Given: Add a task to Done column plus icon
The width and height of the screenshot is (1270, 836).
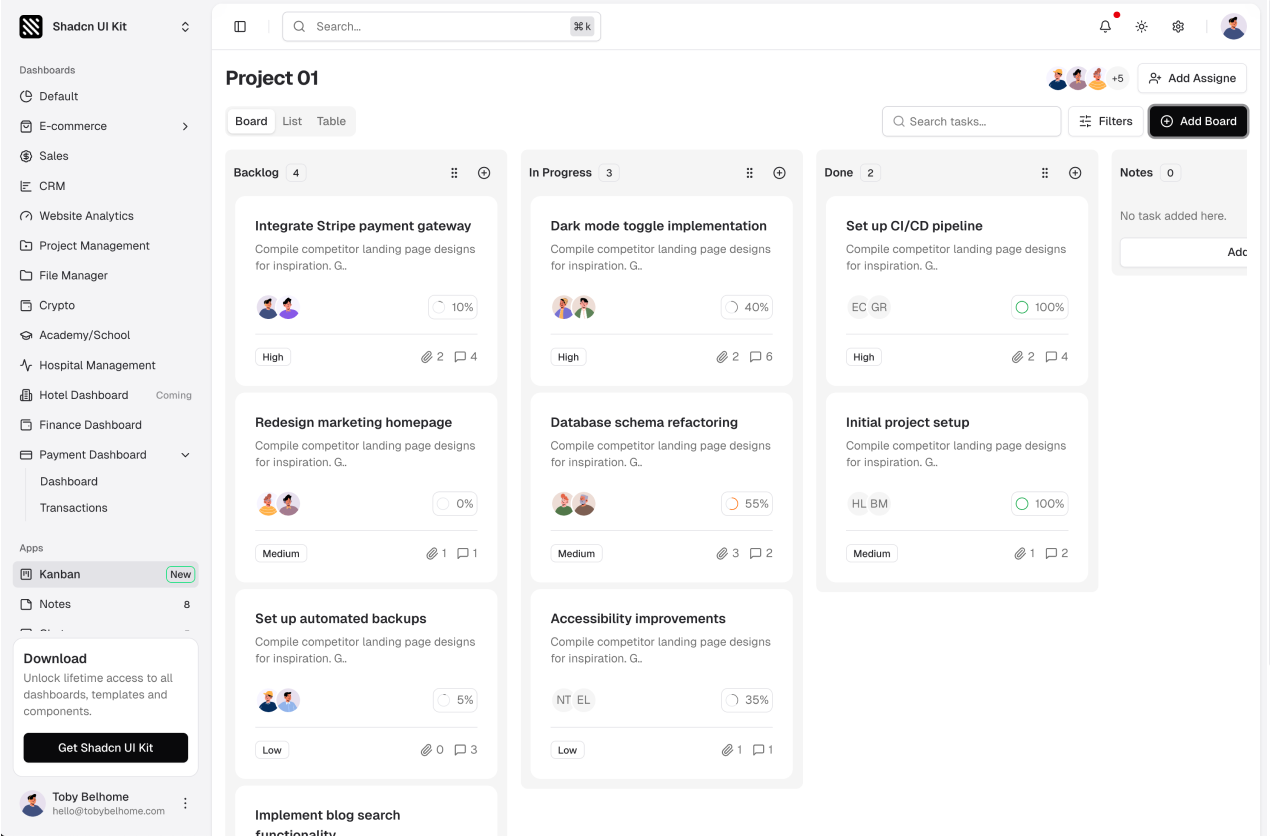Looking at the screenshot, I should click(1075, 173).
